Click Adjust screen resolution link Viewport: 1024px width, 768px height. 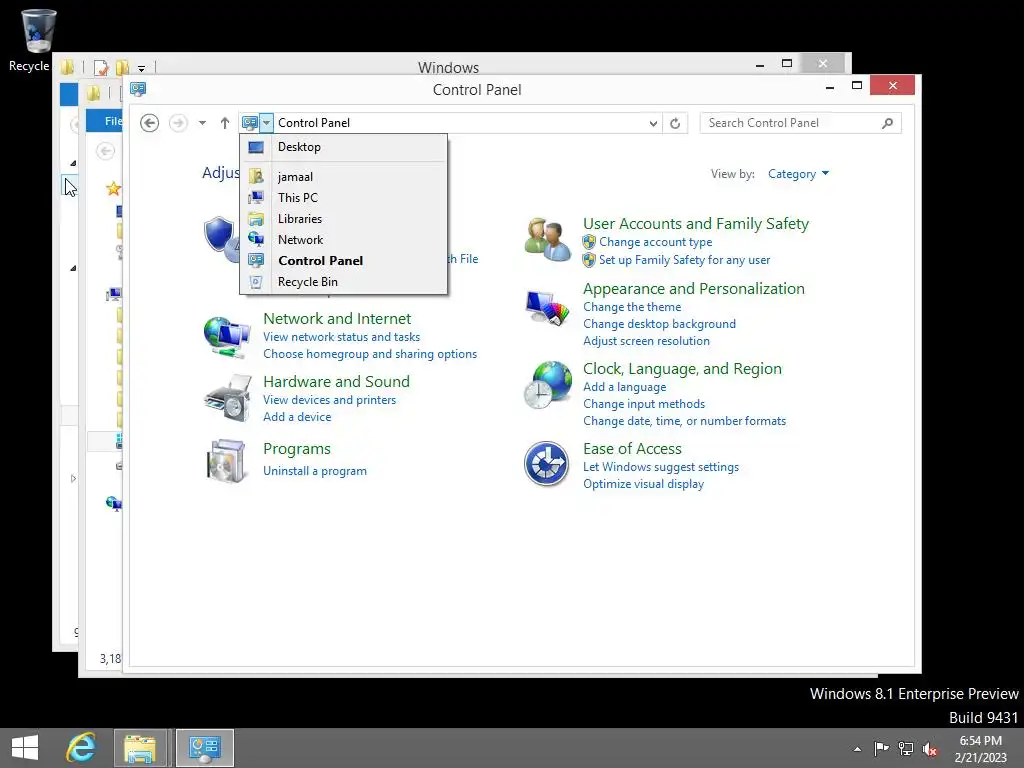click(x=646, y=341)
